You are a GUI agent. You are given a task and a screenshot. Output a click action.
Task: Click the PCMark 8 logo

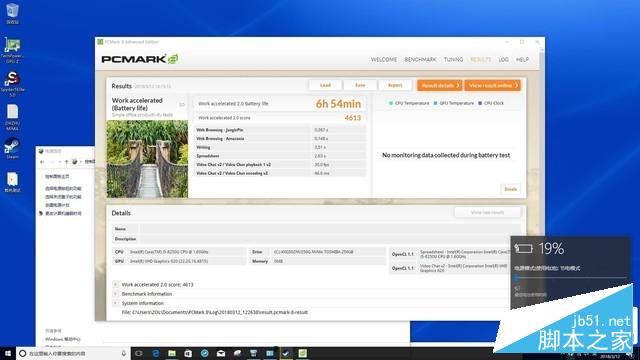click(140, 59)
